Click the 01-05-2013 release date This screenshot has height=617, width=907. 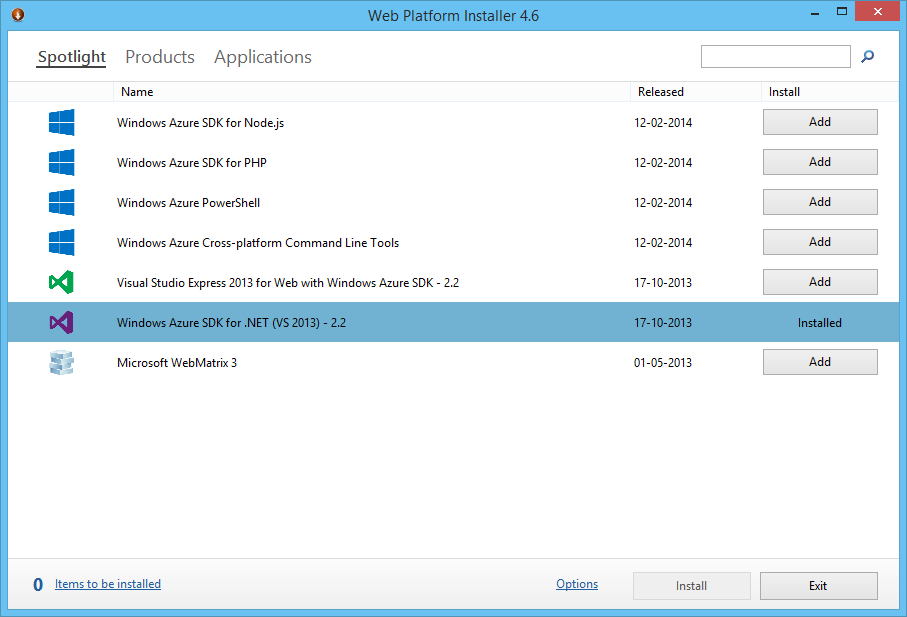click(662, 363)
